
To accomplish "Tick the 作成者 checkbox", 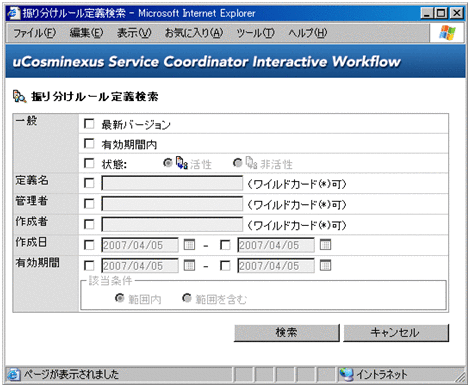I will click(89, 224).
